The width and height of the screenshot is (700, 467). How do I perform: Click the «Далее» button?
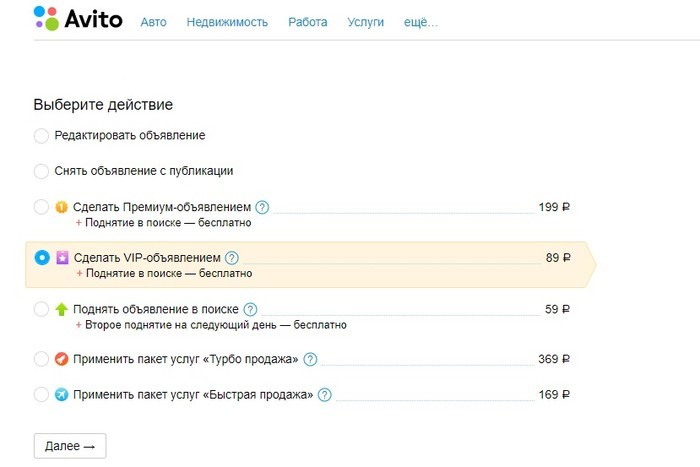point(70,446)
